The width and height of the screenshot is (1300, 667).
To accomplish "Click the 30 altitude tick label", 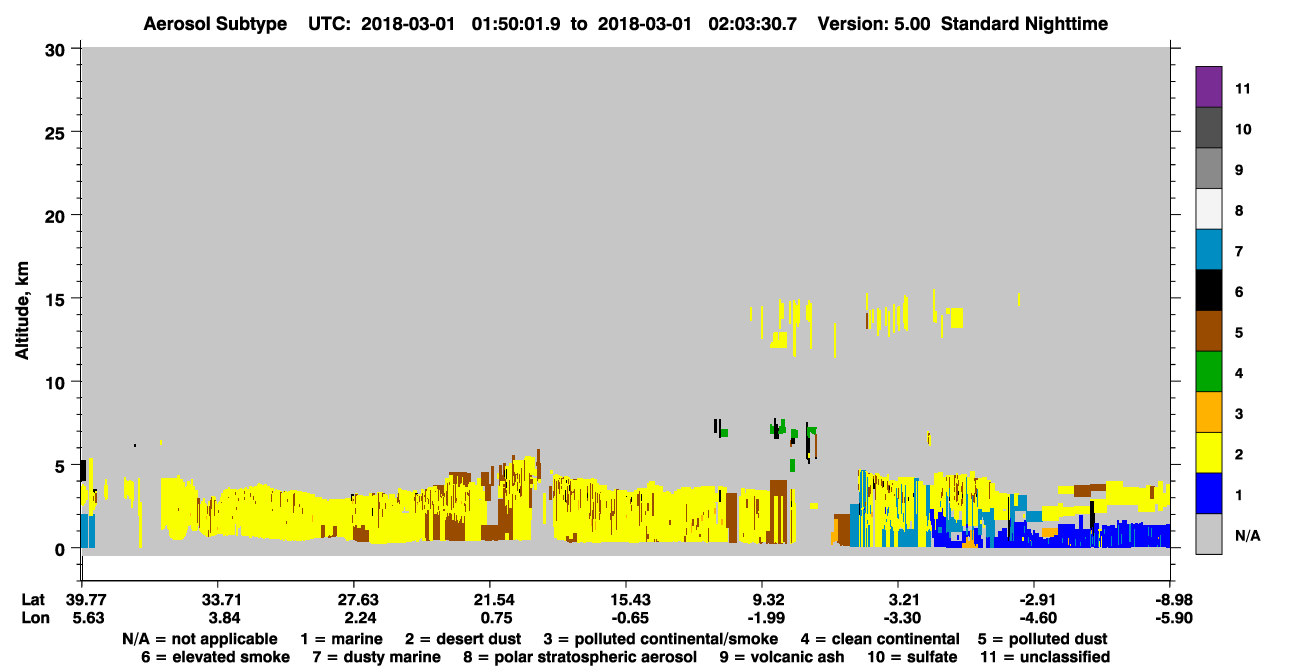I will click(57, 48).
